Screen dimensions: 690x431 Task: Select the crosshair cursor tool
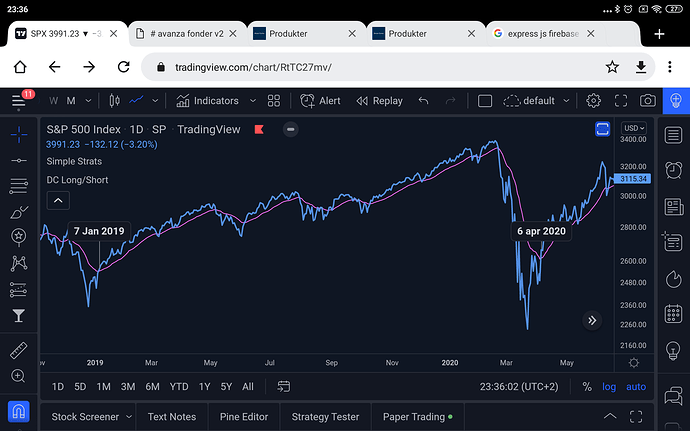point(18,134)
